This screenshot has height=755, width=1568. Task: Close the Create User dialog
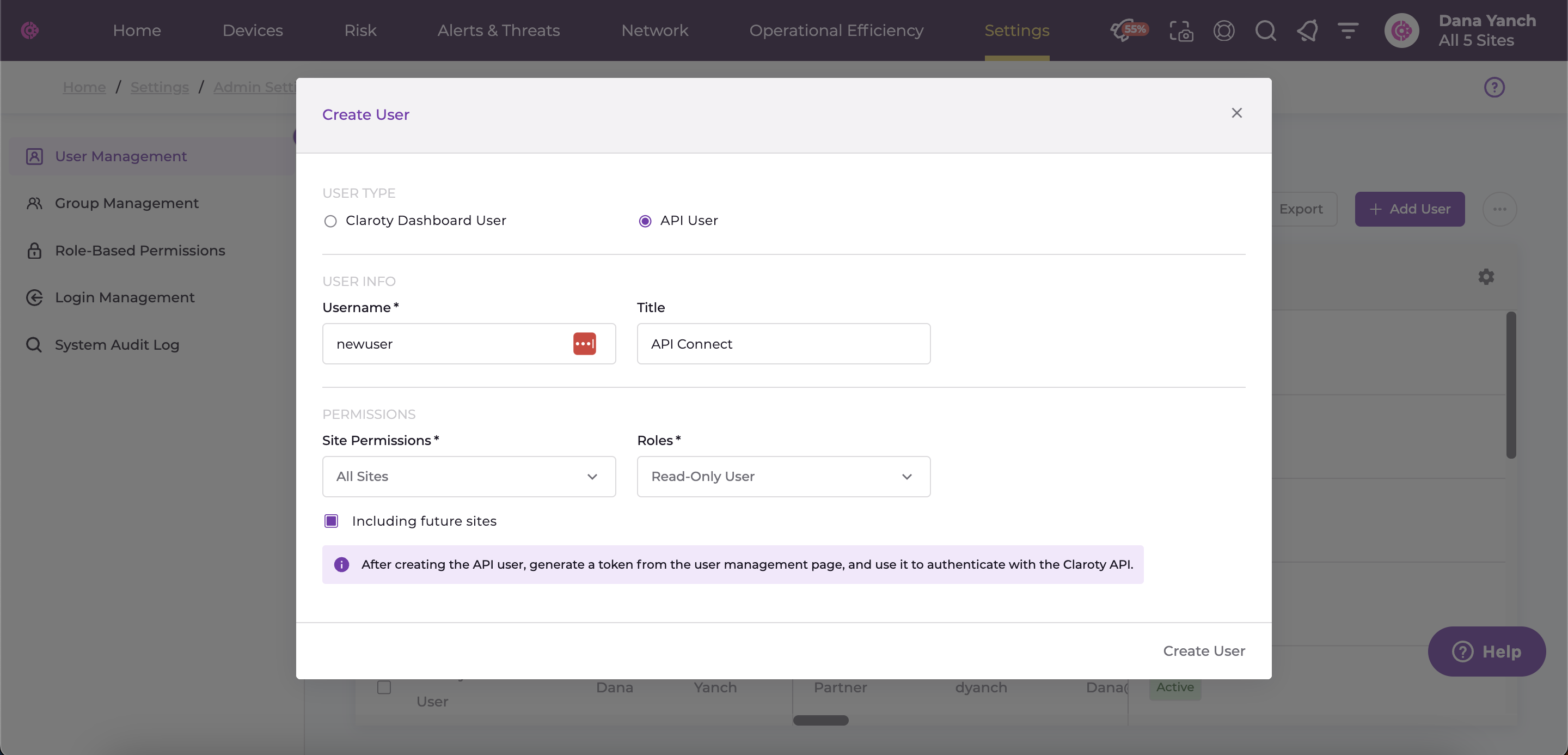click(1236, 113)
